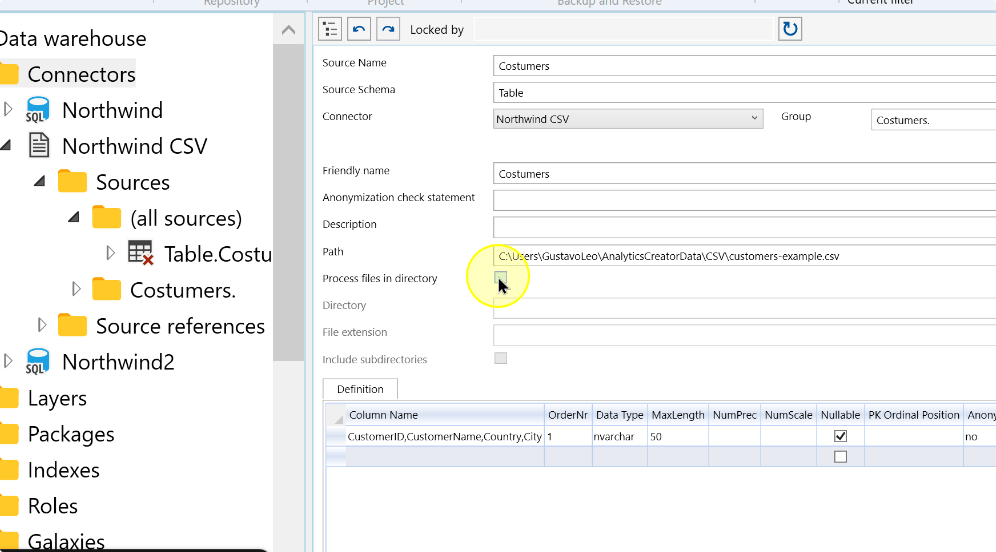Select the Connectors tree item label
This screenshot has height=552, width=996.
(x=81, y=74)
